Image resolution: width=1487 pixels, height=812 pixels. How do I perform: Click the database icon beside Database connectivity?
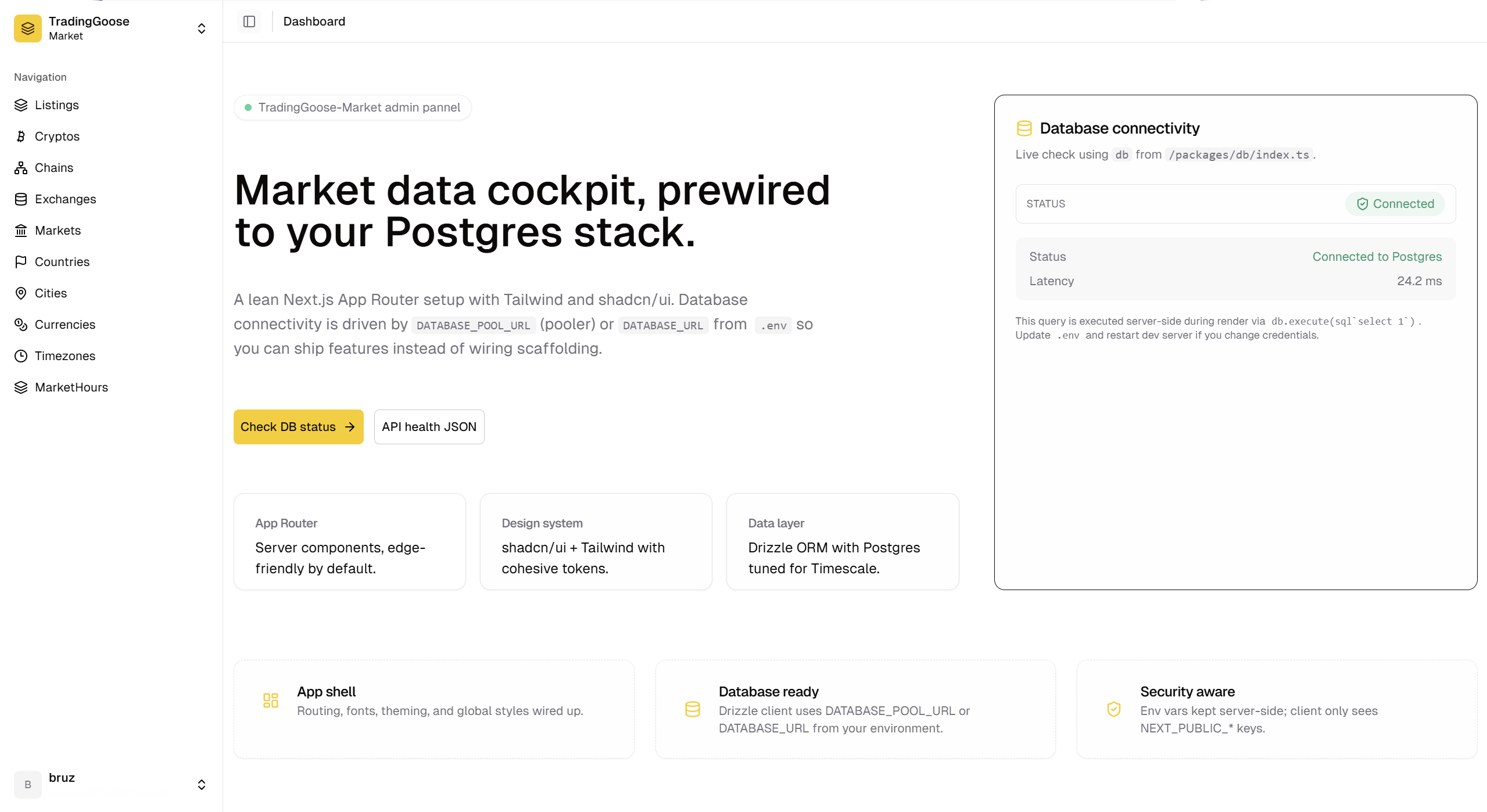1024,128
